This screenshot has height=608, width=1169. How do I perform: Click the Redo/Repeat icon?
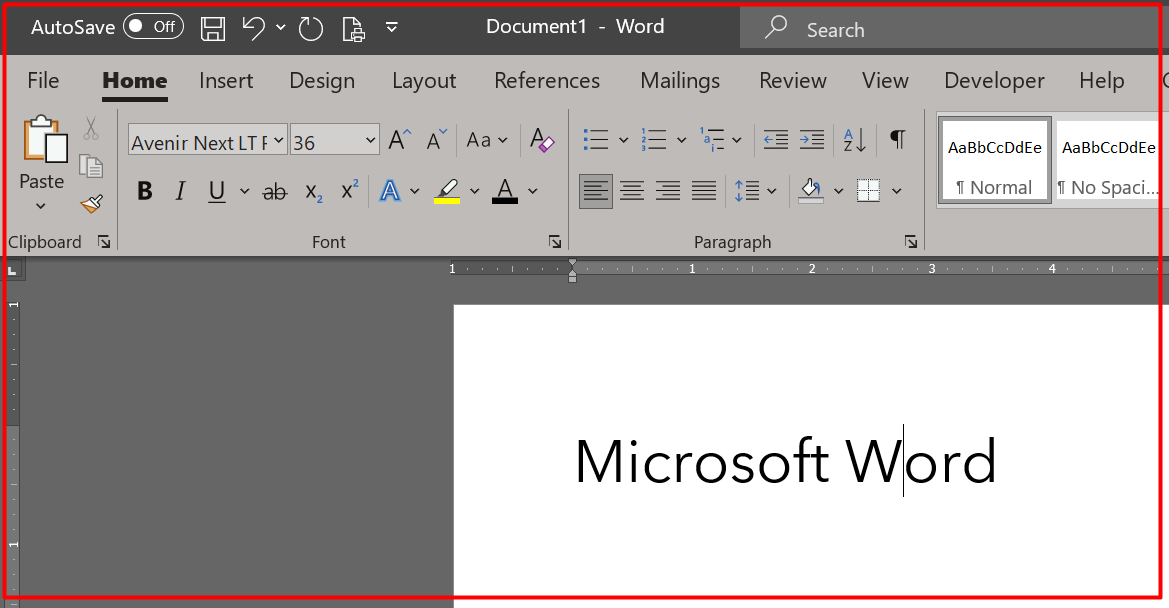310,28
